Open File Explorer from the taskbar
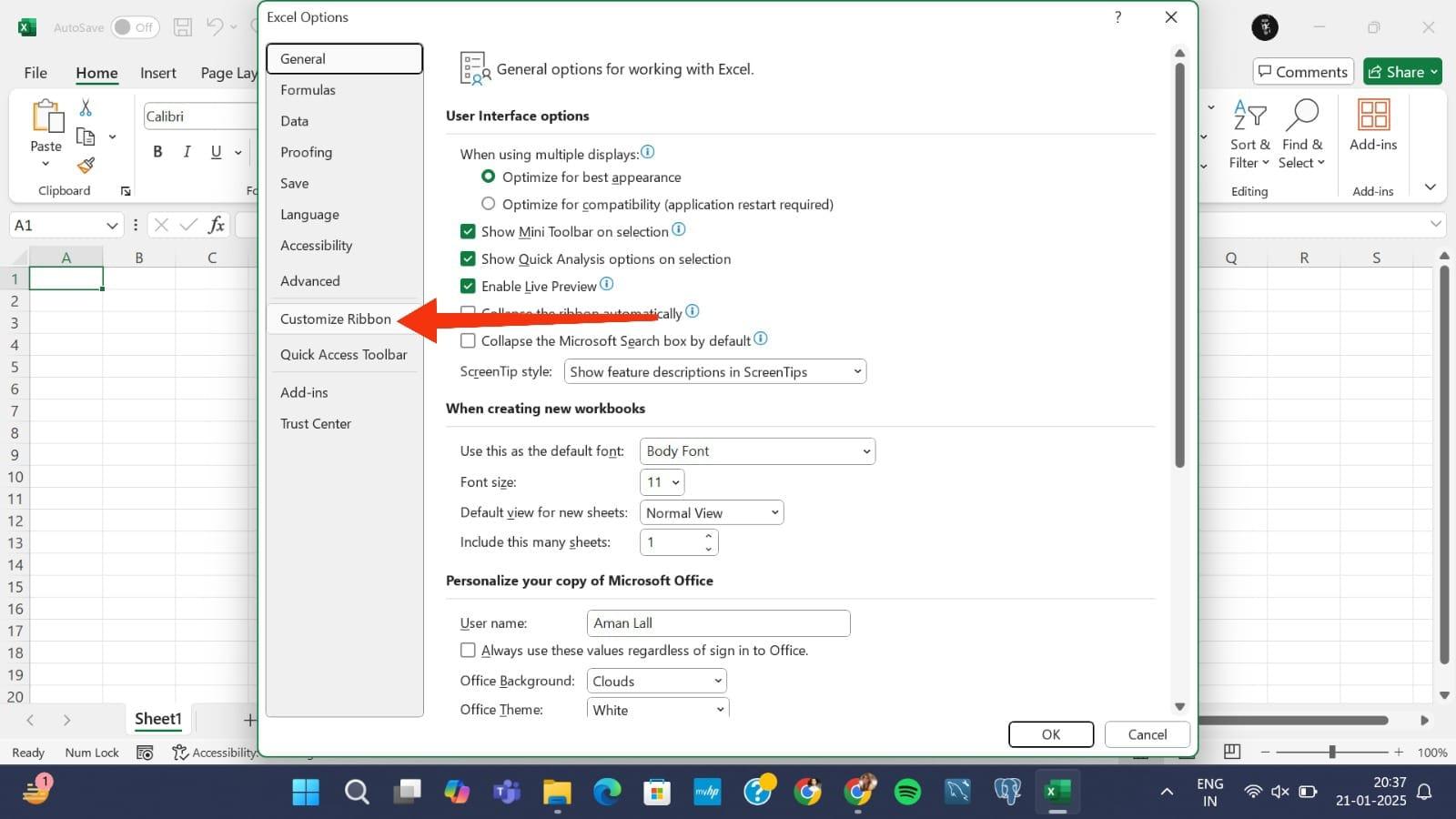The width and height of the screenshot is (1456, 819). click(557, 792)
